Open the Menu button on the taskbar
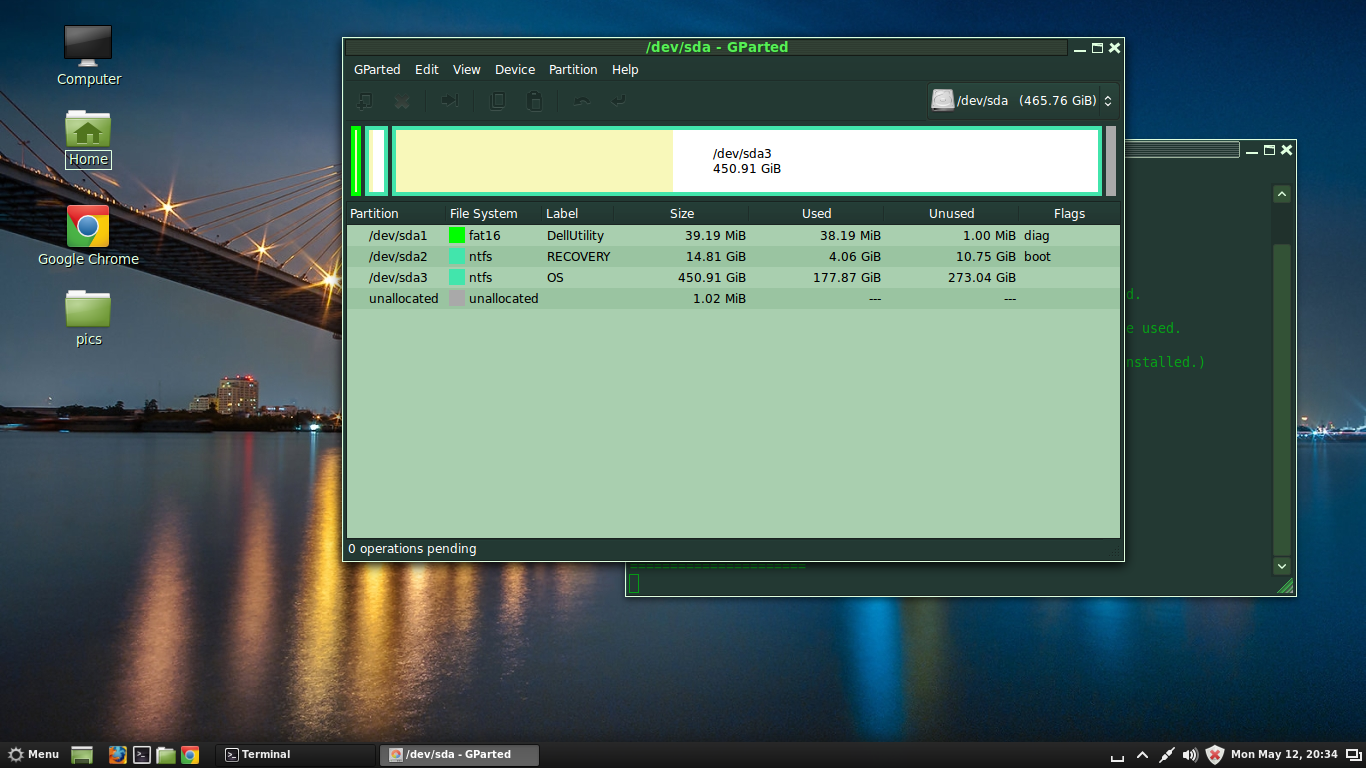The width and height of the screenshot is (1366, 768). point(34,755)
